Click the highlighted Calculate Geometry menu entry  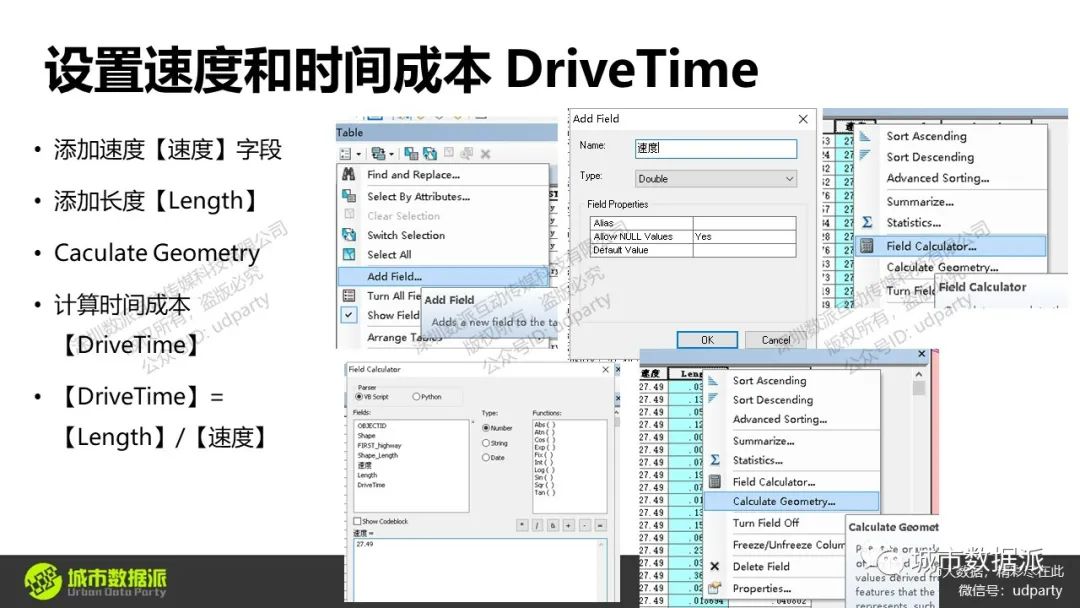pos(792,501)
